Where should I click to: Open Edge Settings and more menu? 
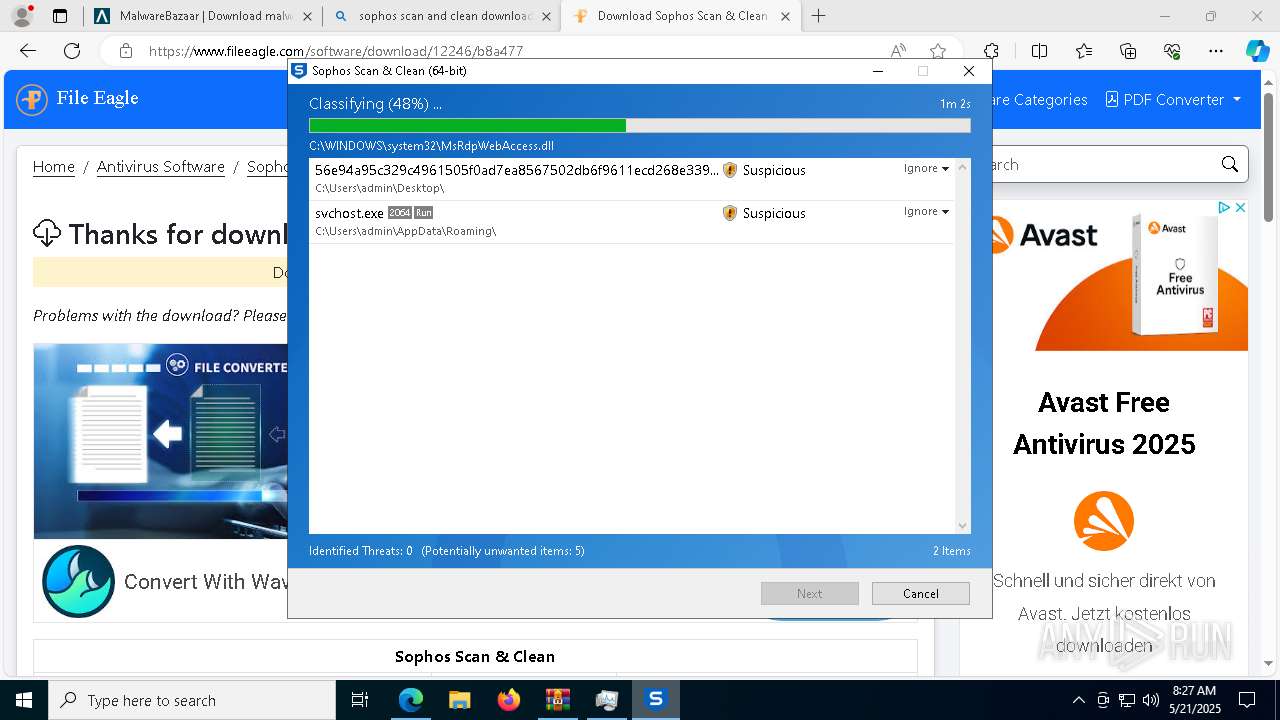point(1216,51)
